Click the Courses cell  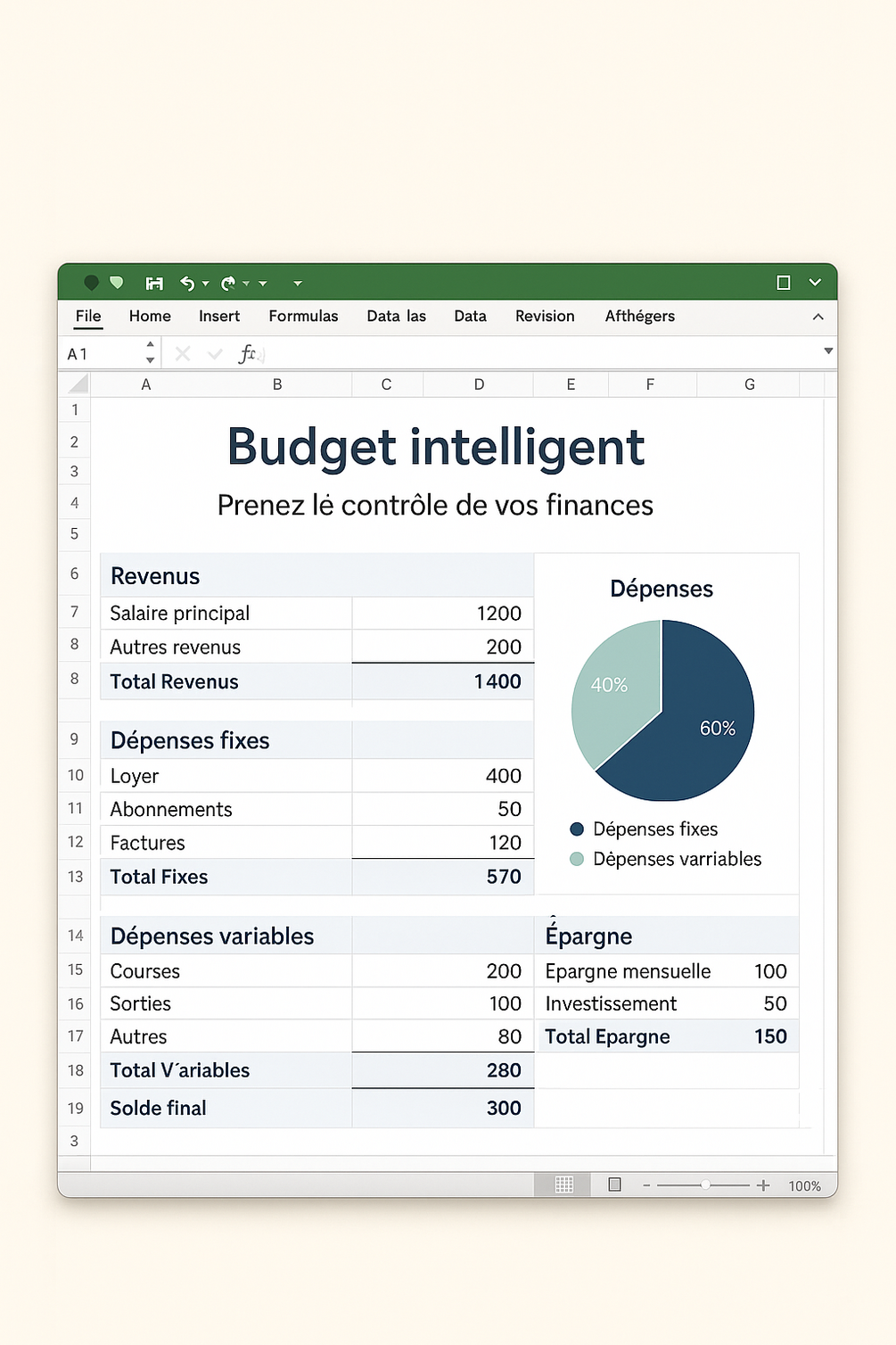click(x=226, y=971)
